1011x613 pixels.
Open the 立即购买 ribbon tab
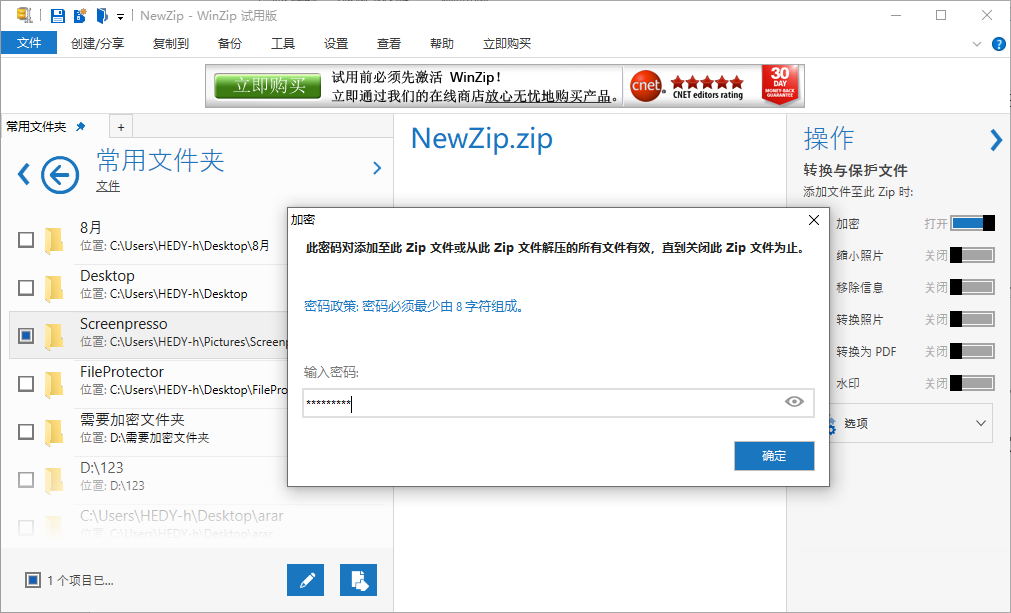(507, 43)
